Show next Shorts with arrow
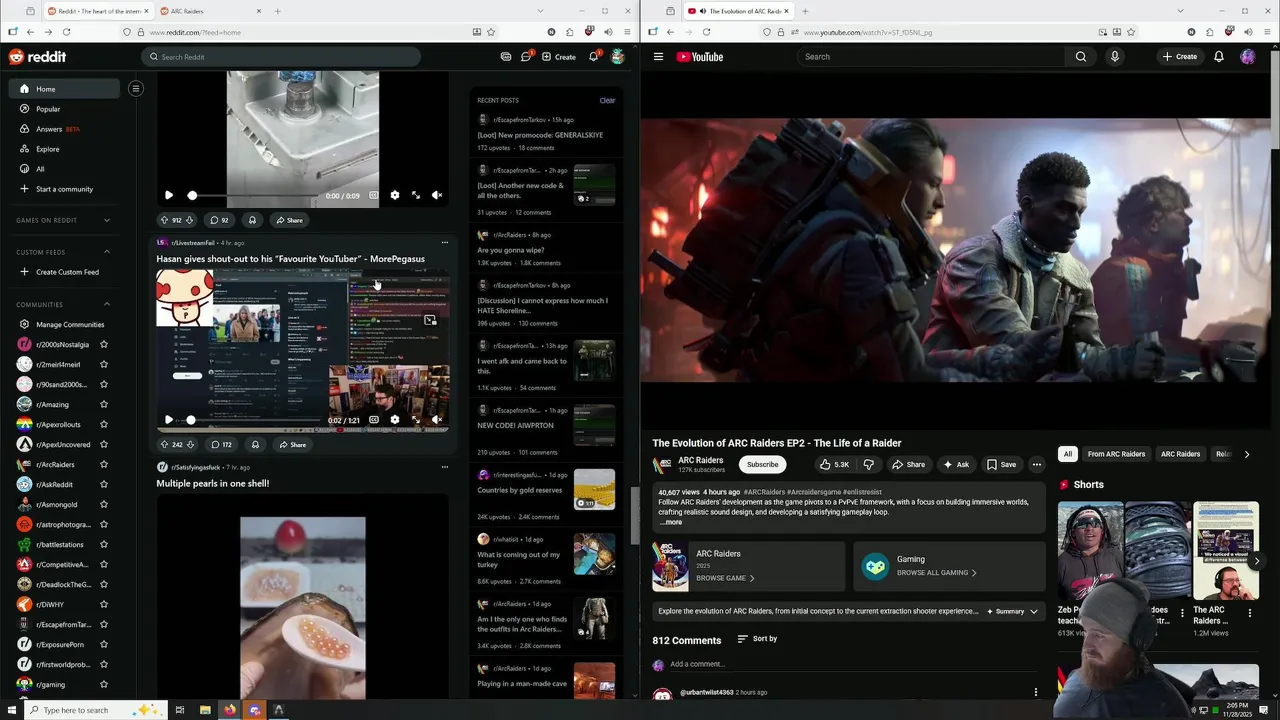The image size is (1280, 720). (x=1257, y=561)
